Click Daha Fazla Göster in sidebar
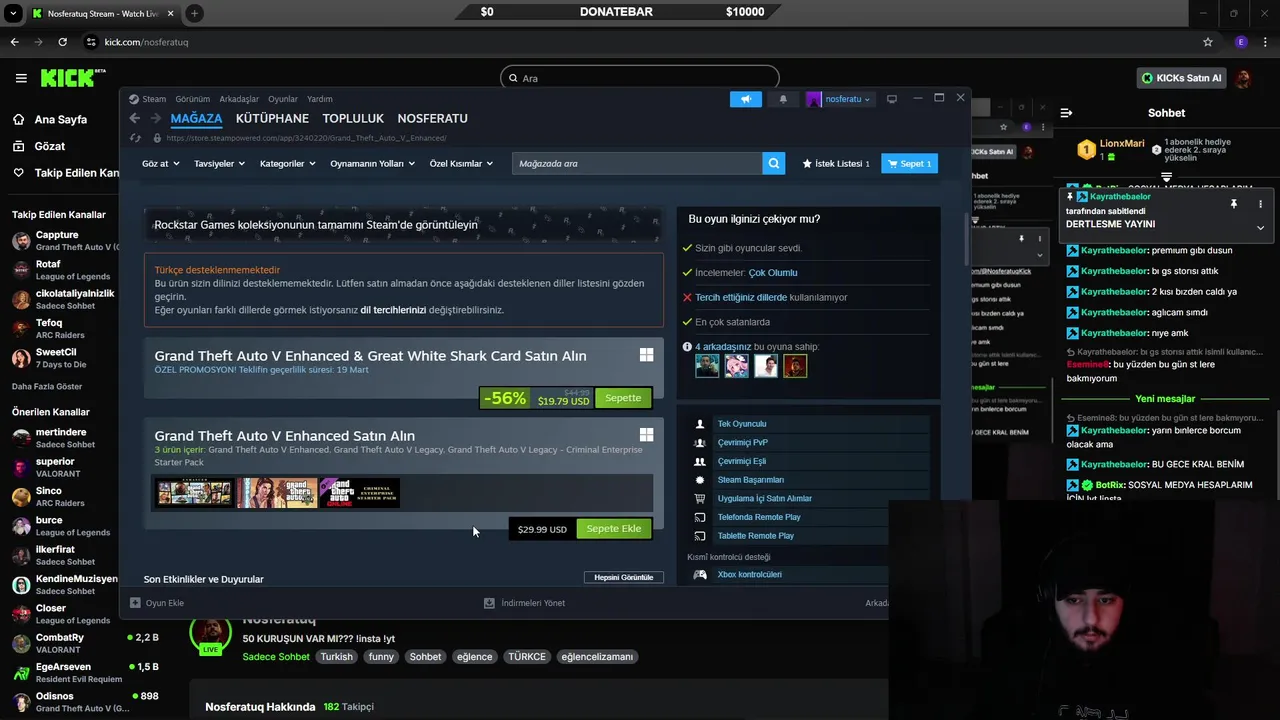The image size is (1280, 720). (47, 387)
